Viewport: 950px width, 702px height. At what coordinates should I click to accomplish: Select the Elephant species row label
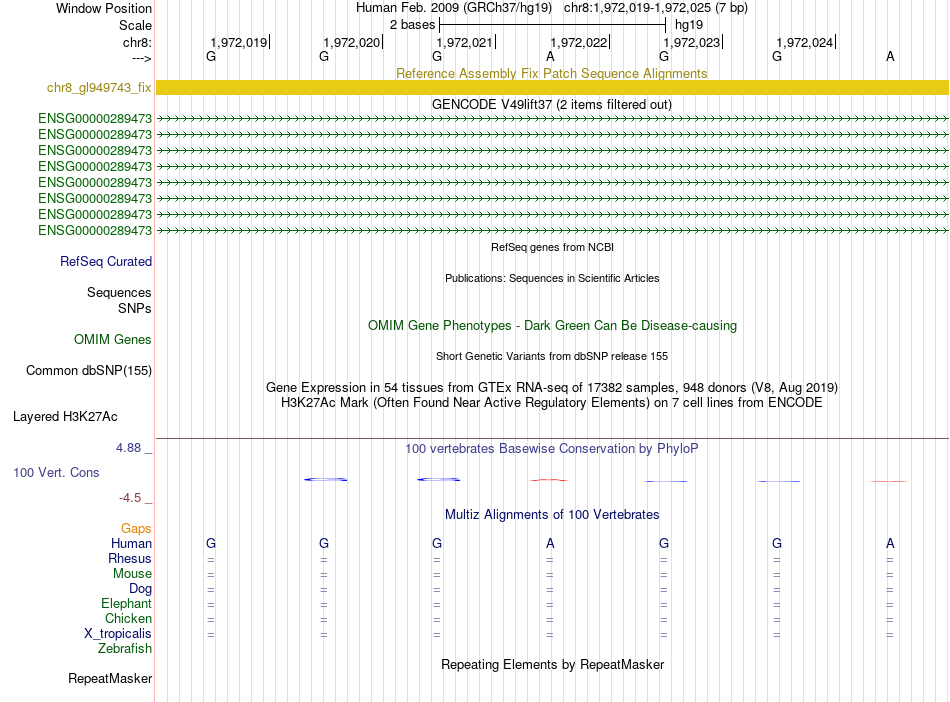tap(126, 604)
